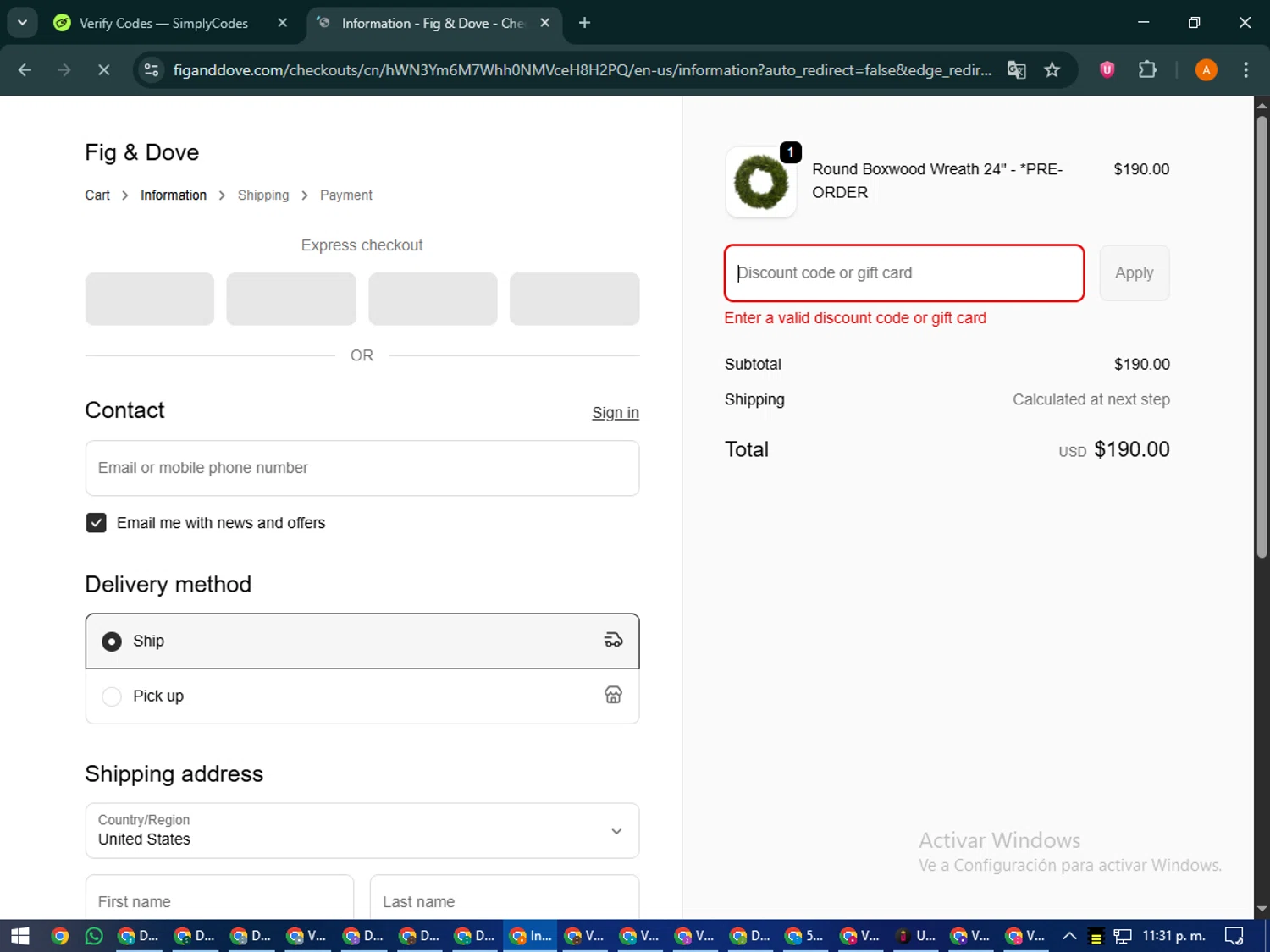This screenshot has width=1270, height=952.
Task: Uncheck Email me with news and offers
Action: tap(97, 523)
